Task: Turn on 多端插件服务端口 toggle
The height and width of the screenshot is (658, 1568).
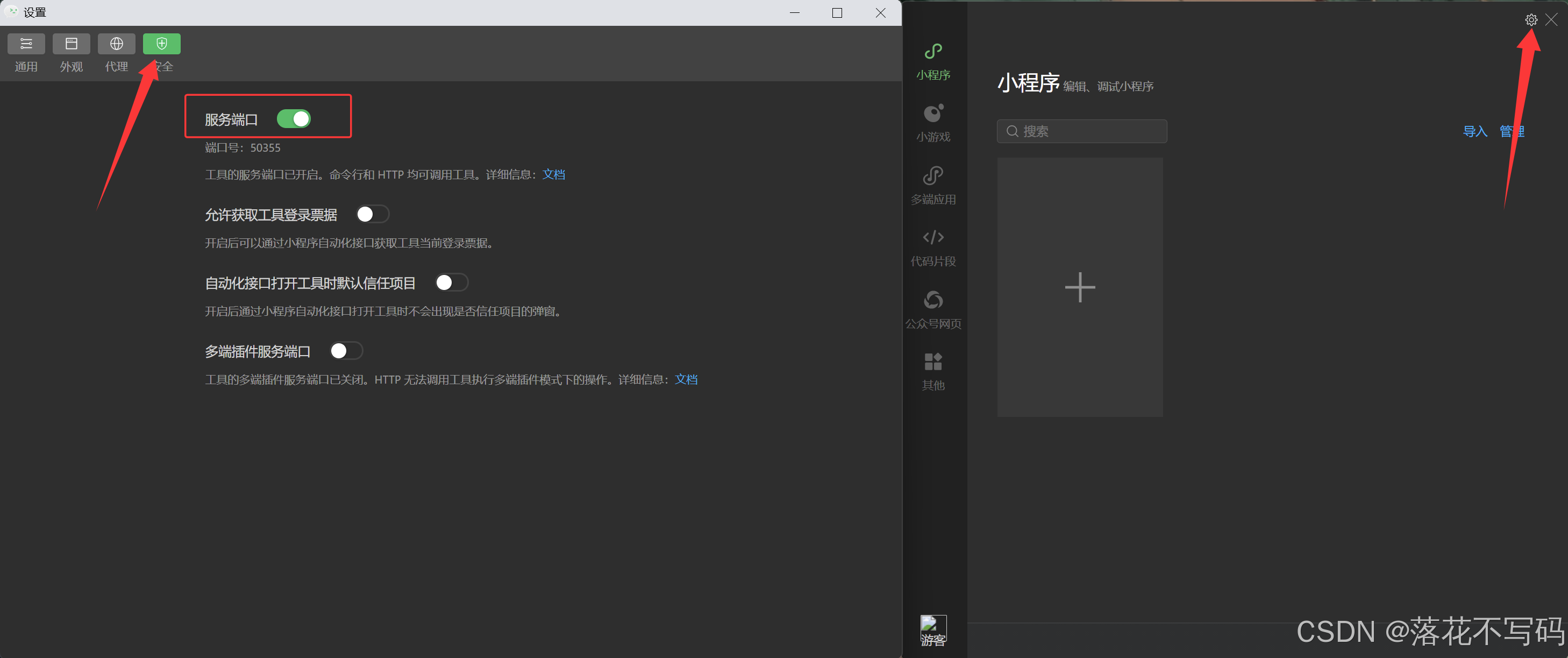Action: 346,351
